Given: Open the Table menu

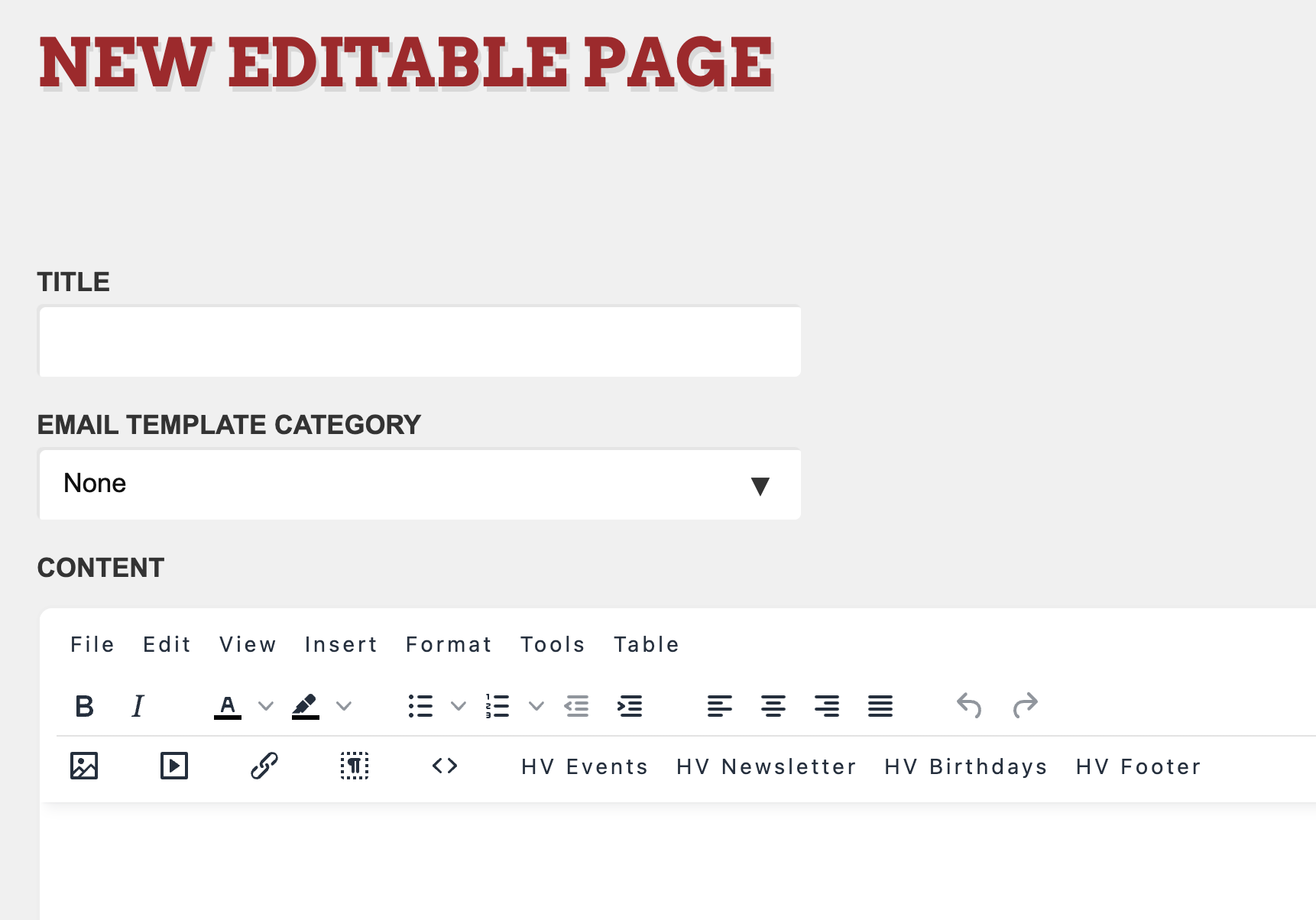Looking at the screenshot, I should coord(647,645).
